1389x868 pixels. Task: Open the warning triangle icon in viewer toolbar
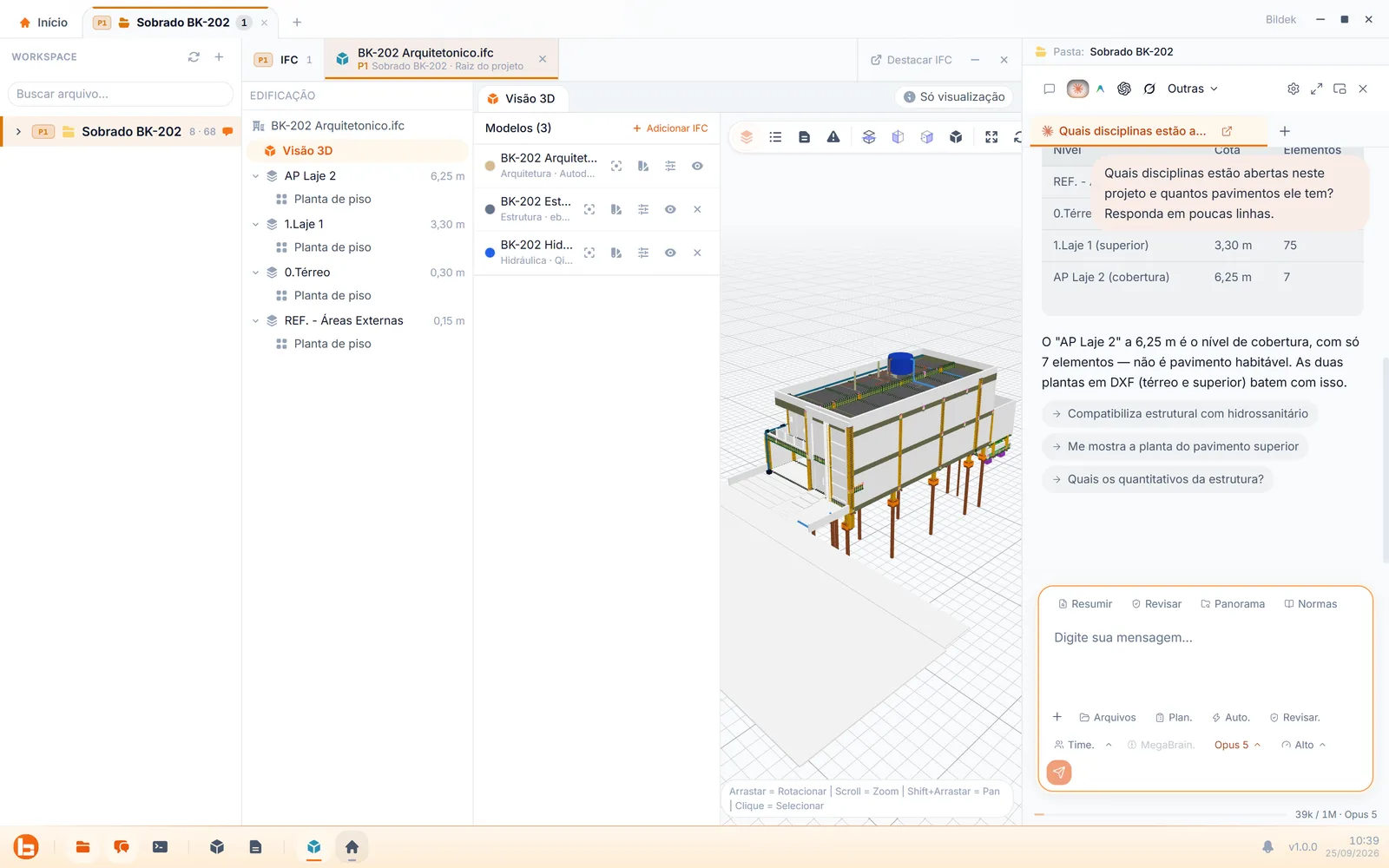pos(833,137)
